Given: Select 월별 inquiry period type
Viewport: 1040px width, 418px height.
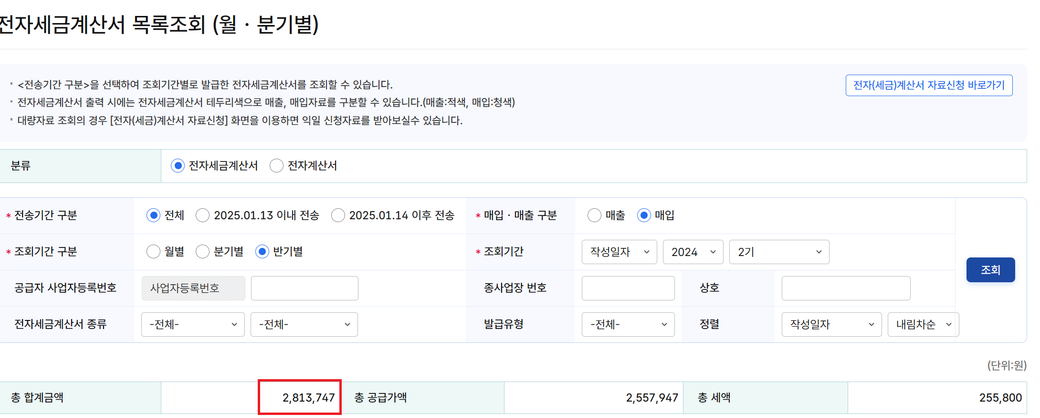Looking at the screenshot, I should 153,252.
